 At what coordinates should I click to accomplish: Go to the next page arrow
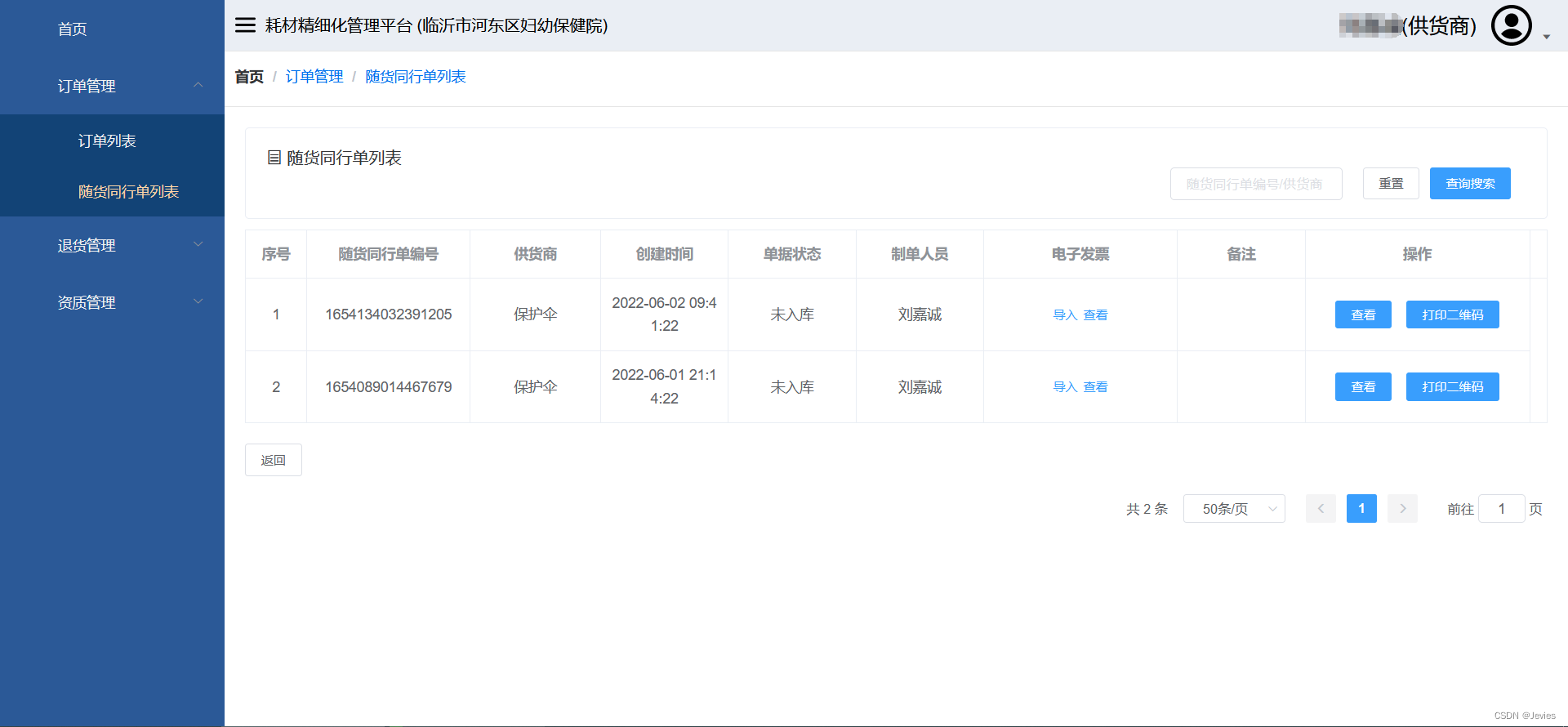tap(1402, 509)
